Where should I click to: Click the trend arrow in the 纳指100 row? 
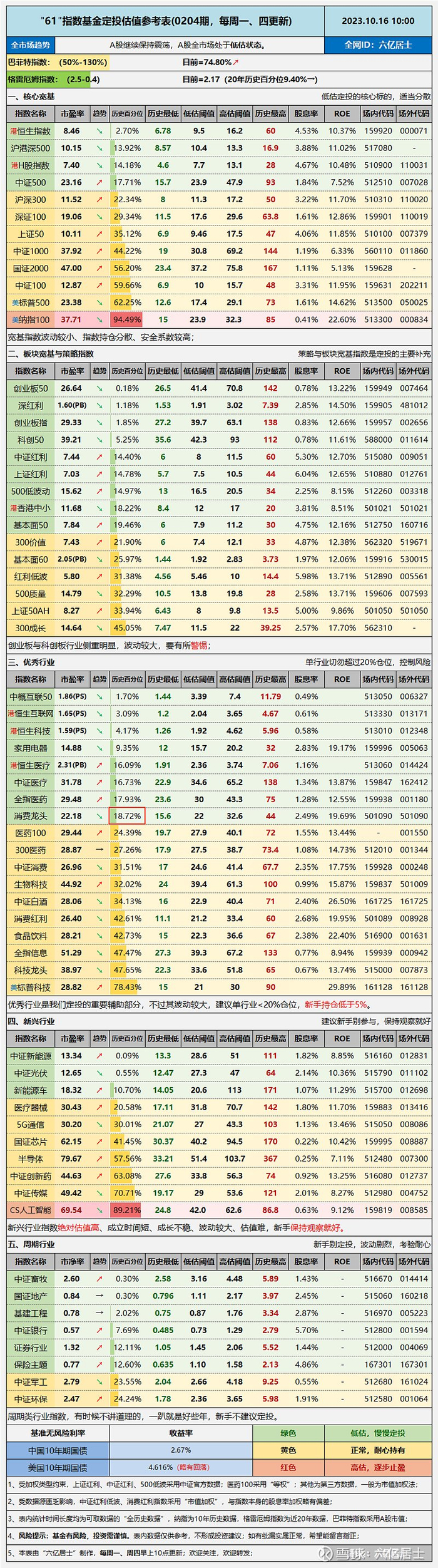[99, 319]
